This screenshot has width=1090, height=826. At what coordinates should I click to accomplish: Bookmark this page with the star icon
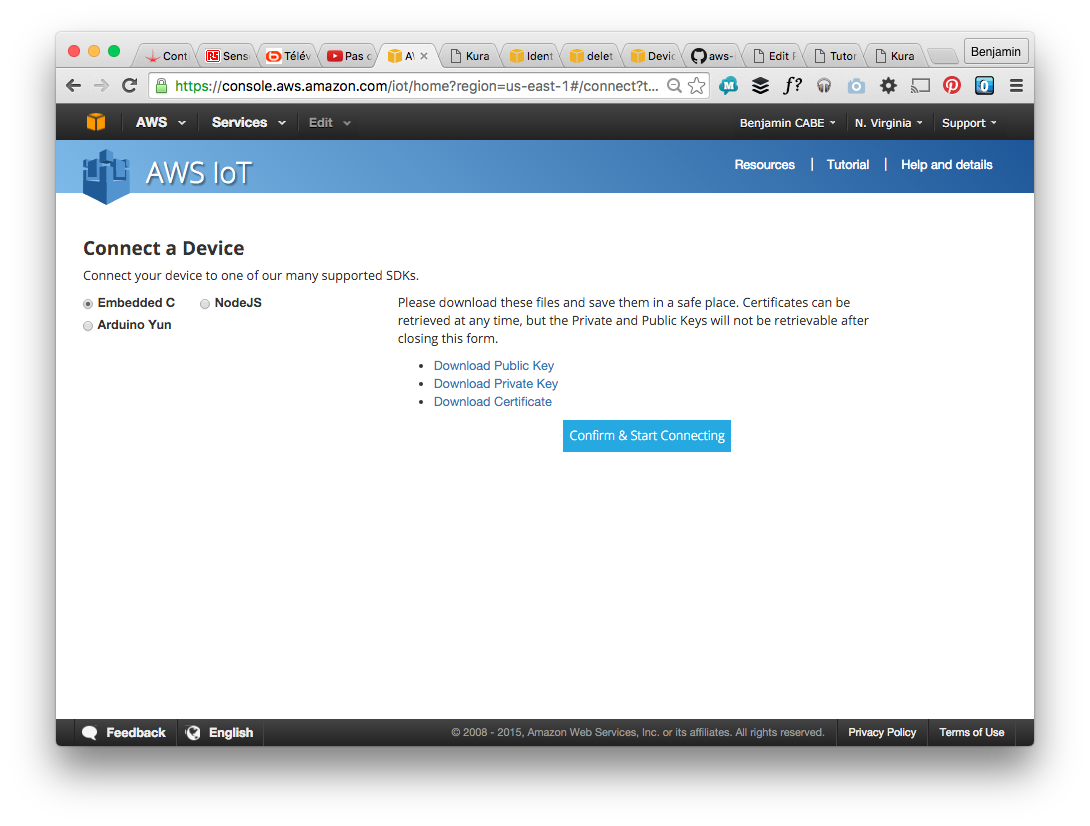(x=697, y=86)
